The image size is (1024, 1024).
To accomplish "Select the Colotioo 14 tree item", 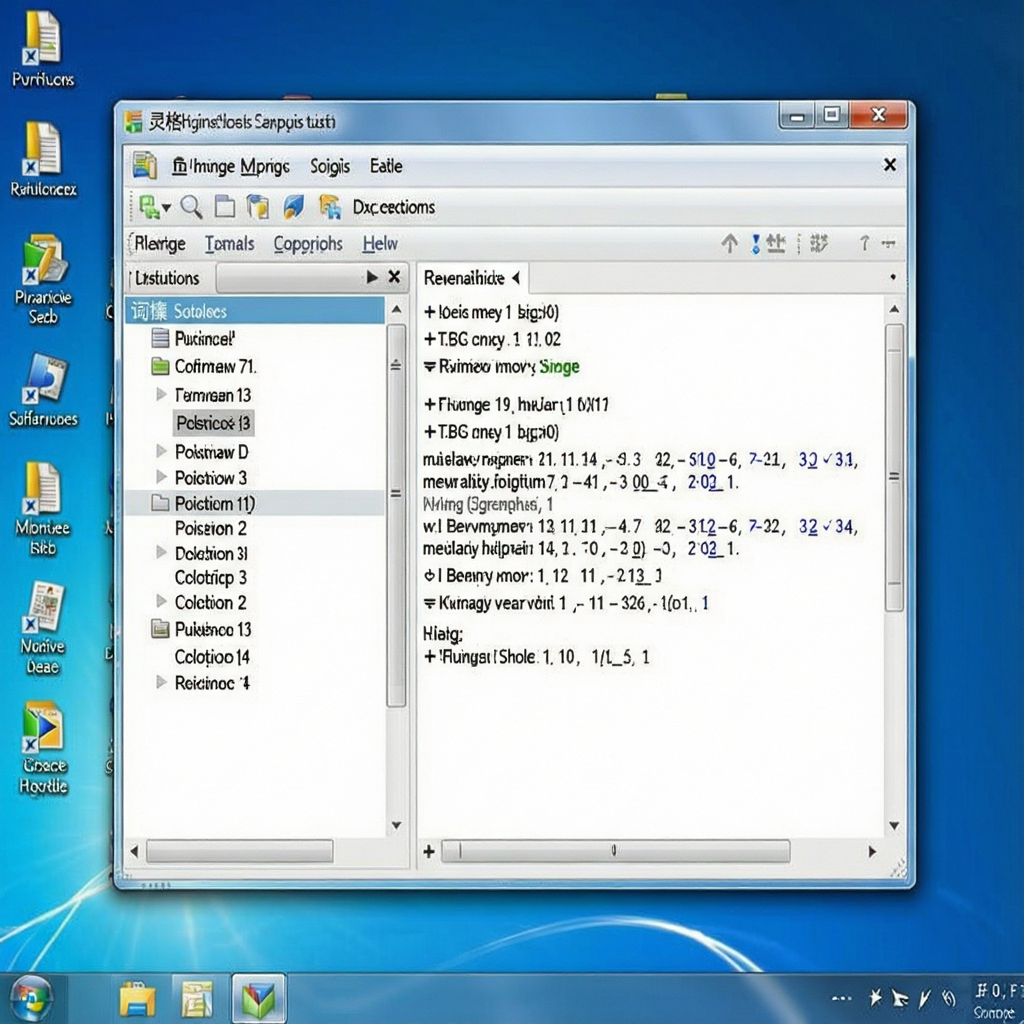I will tap(212, 656).
